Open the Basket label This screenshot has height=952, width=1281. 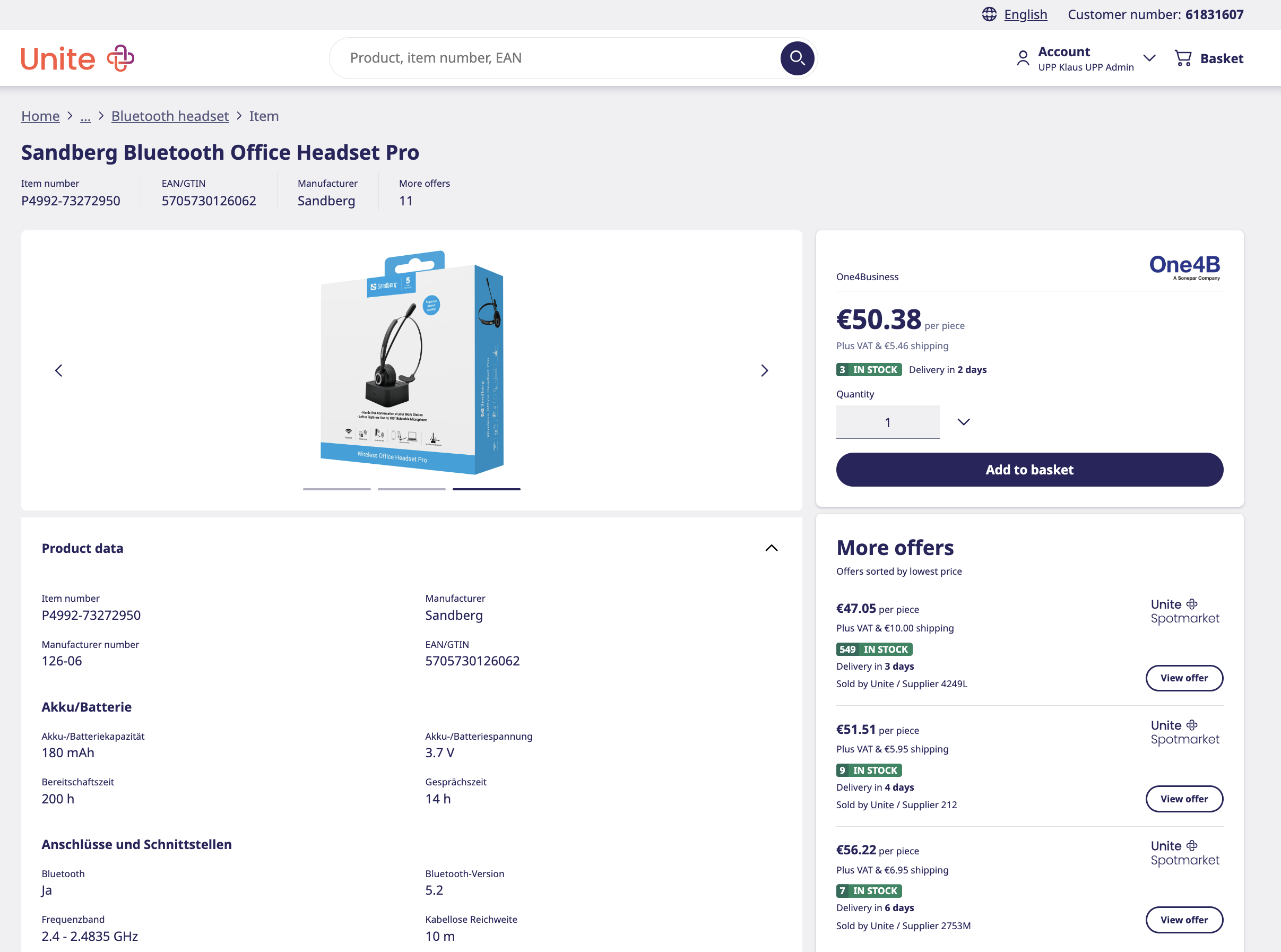(1222, 59)
